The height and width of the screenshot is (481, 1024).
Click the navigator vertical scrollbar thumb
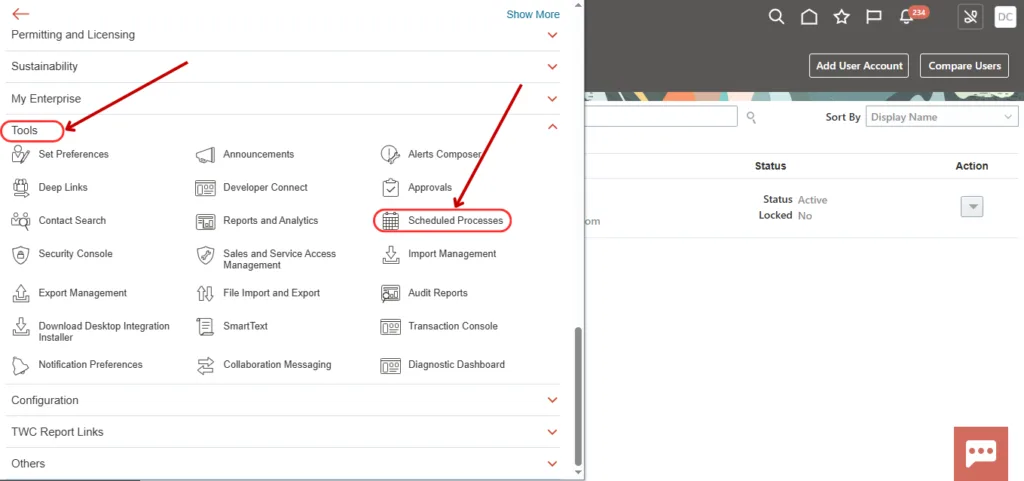[577, 396]
